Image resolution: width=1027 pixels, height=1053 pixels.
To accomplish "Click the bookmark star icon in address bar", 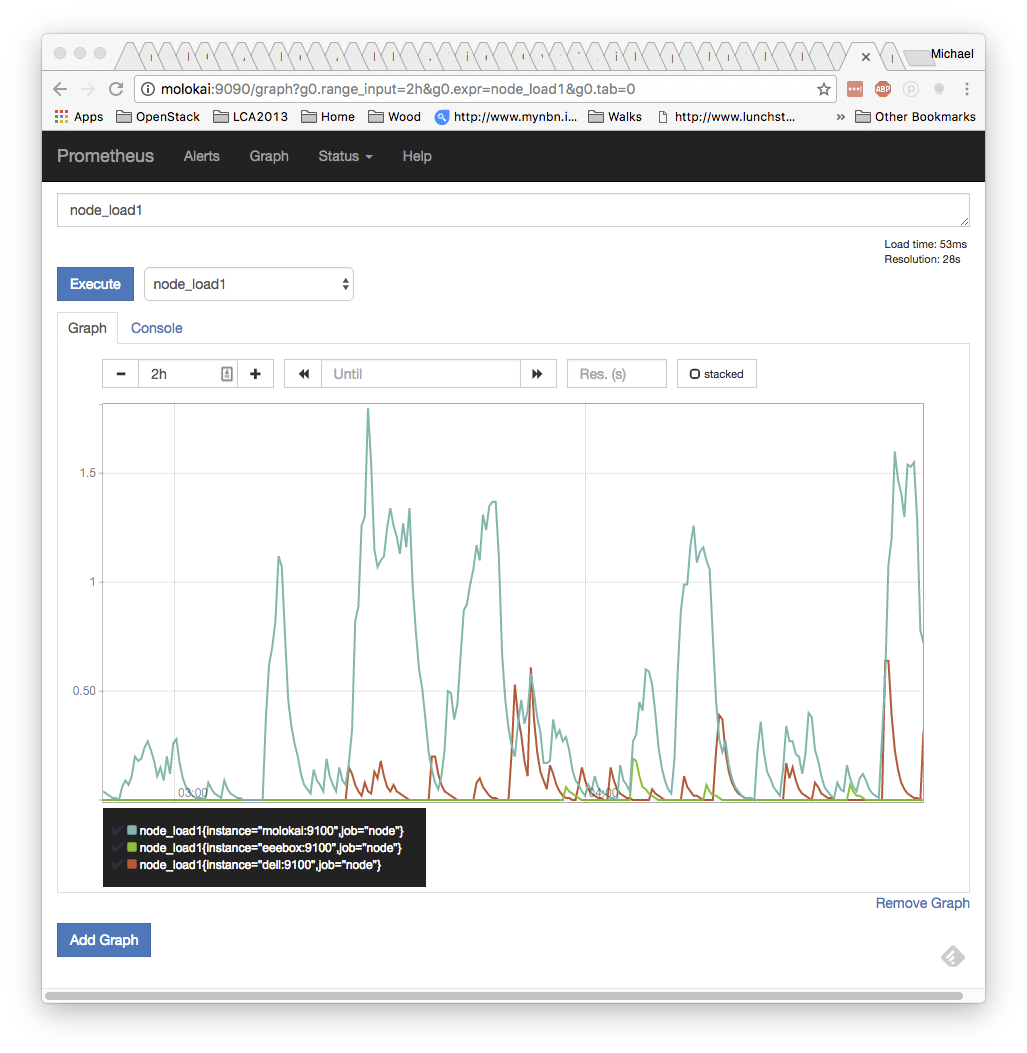I will tap(823, 89).
